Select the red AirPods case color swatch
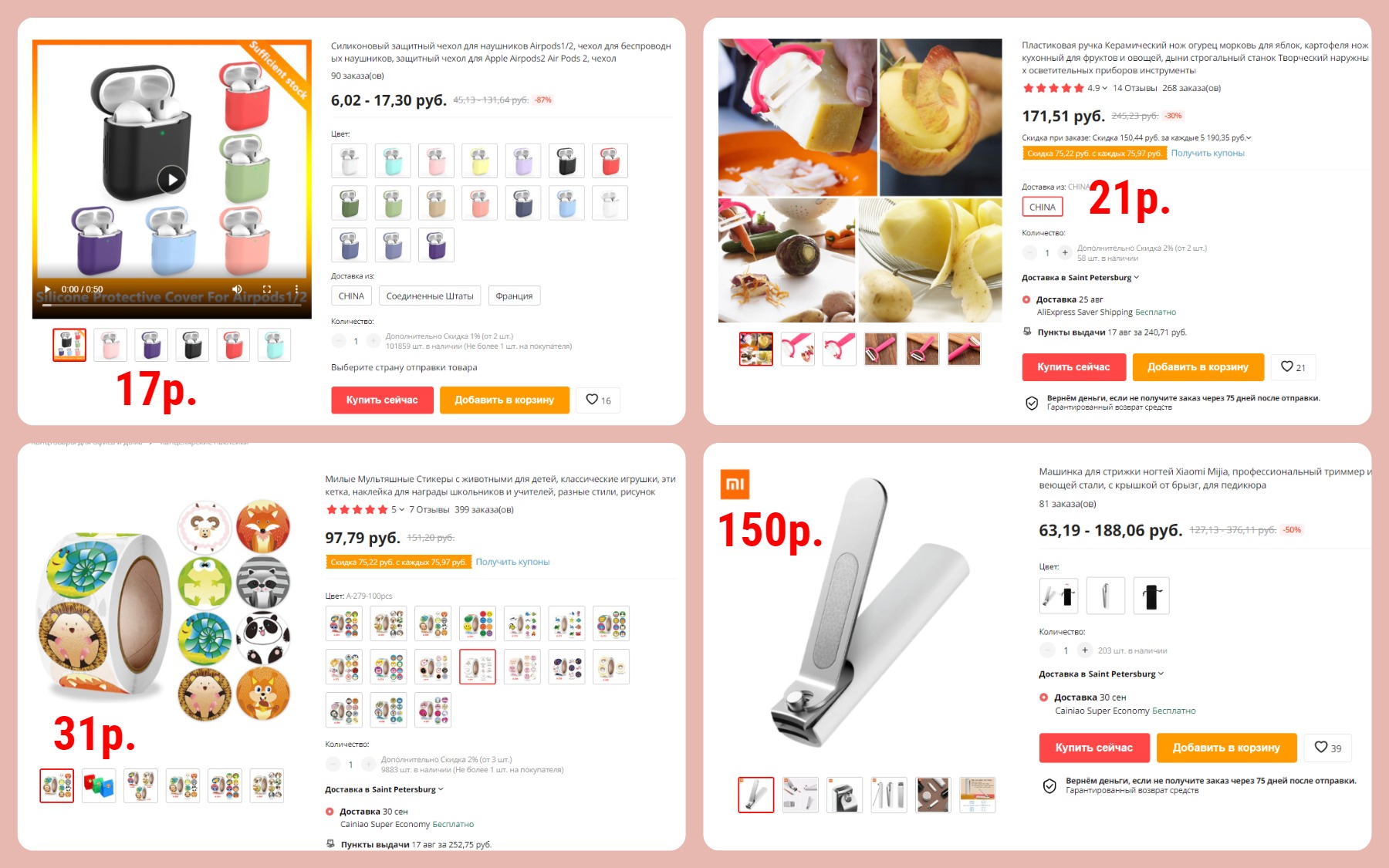The image size is (1389, 868). click(x=610, y=160)
